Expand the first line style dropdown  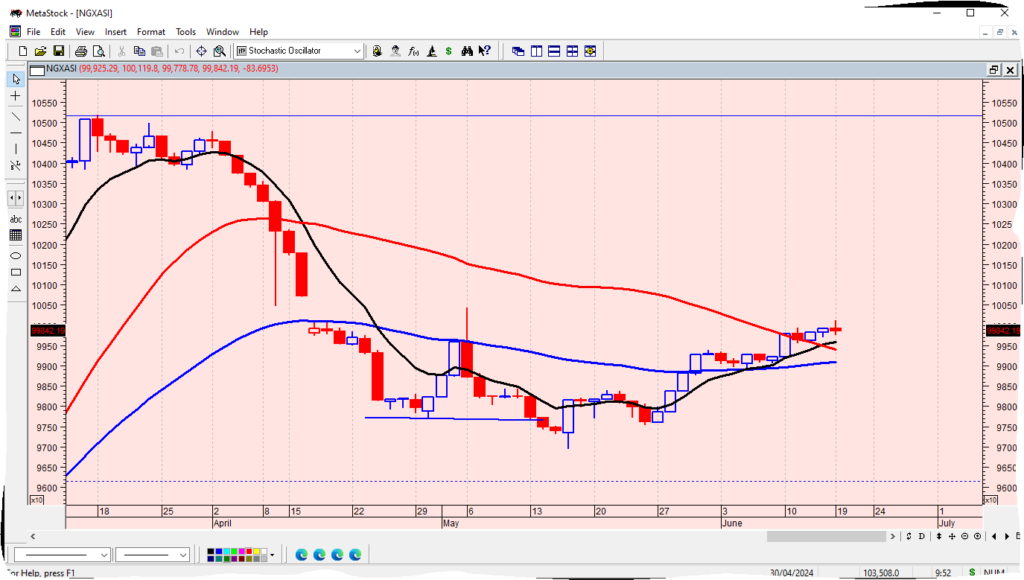pyautogui.click(x=103, y=554)
